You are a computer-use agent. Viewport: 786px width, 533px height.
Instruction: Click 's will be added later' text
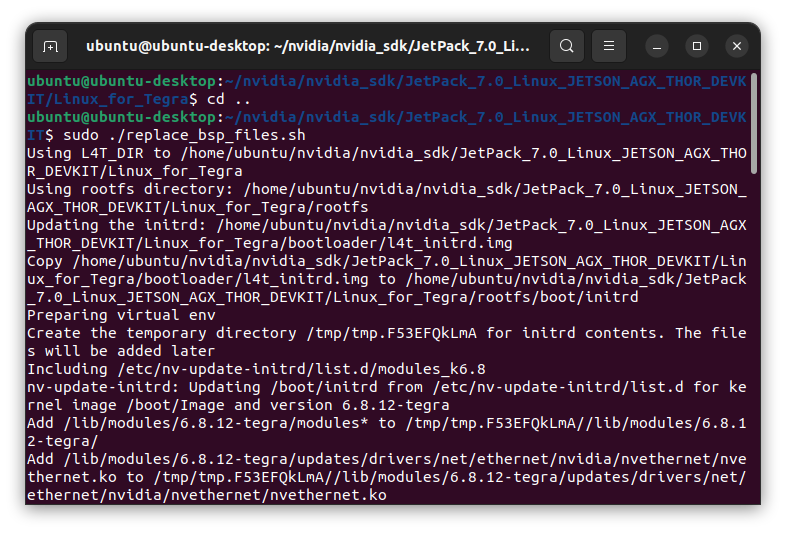121,351
